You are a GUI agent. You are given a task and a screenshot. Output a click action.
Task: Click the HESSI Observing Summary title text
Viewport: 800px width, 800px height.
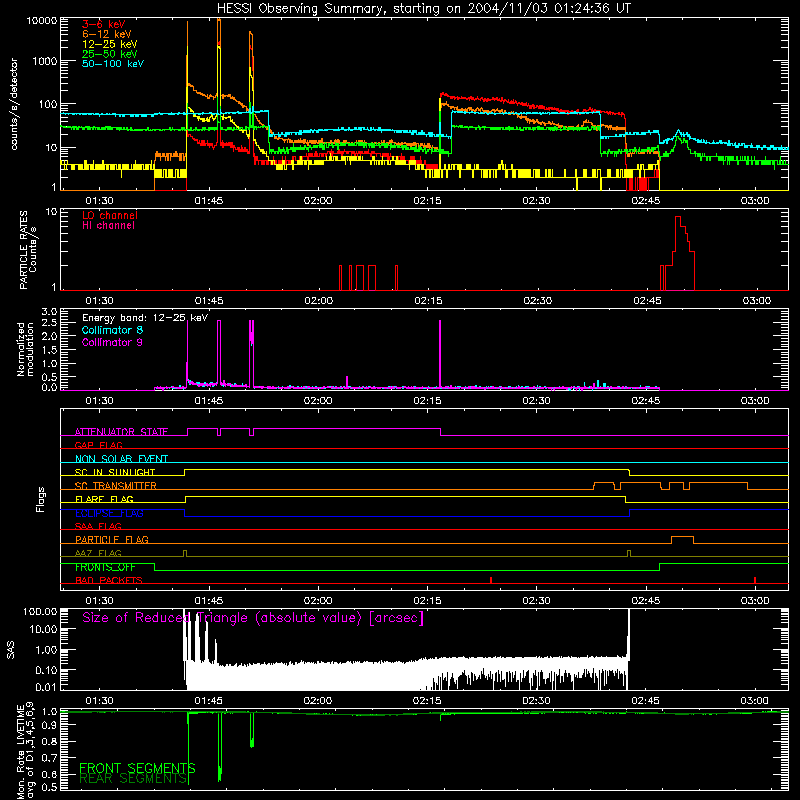[423, 9]
